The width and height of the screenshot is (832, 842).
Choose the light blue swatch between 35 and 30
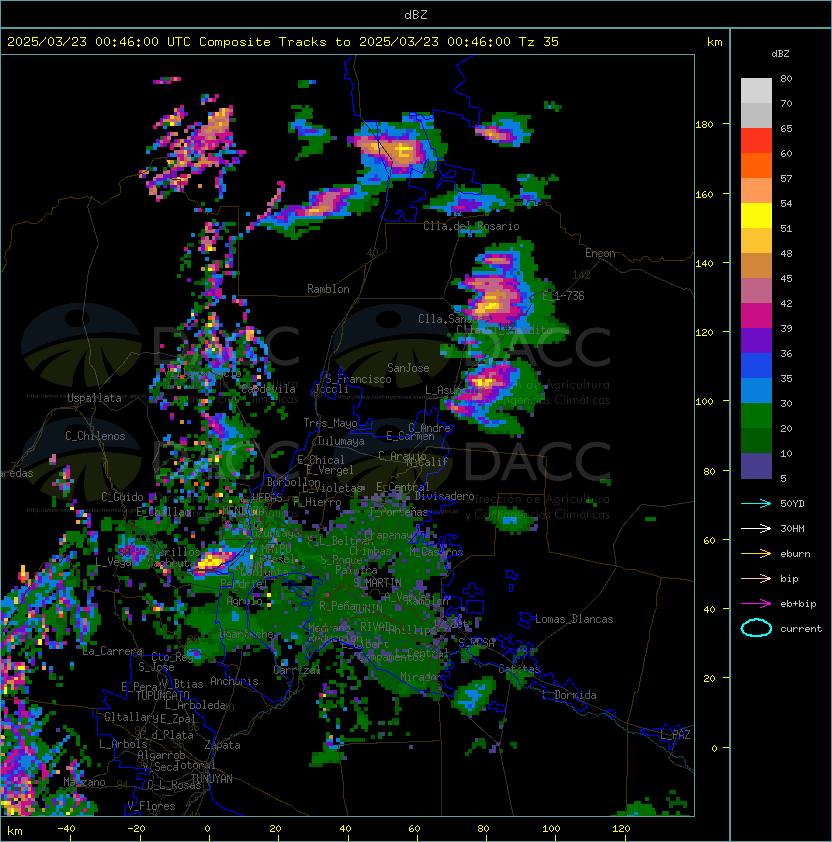click(x=756, y=390)
